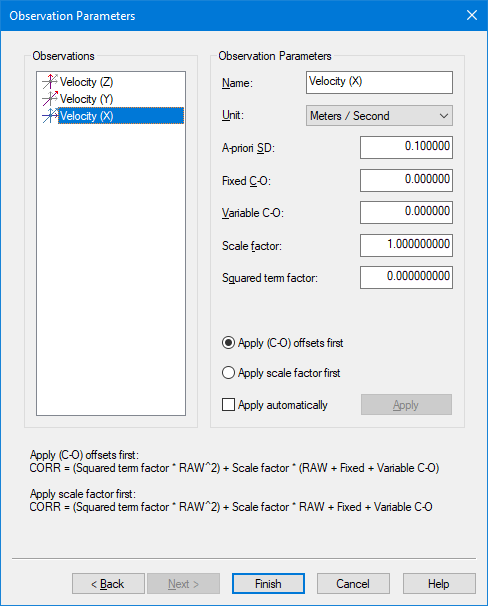The image size is (488, 606).
Task: Open Help for this dialog
Action: (439, 584)
